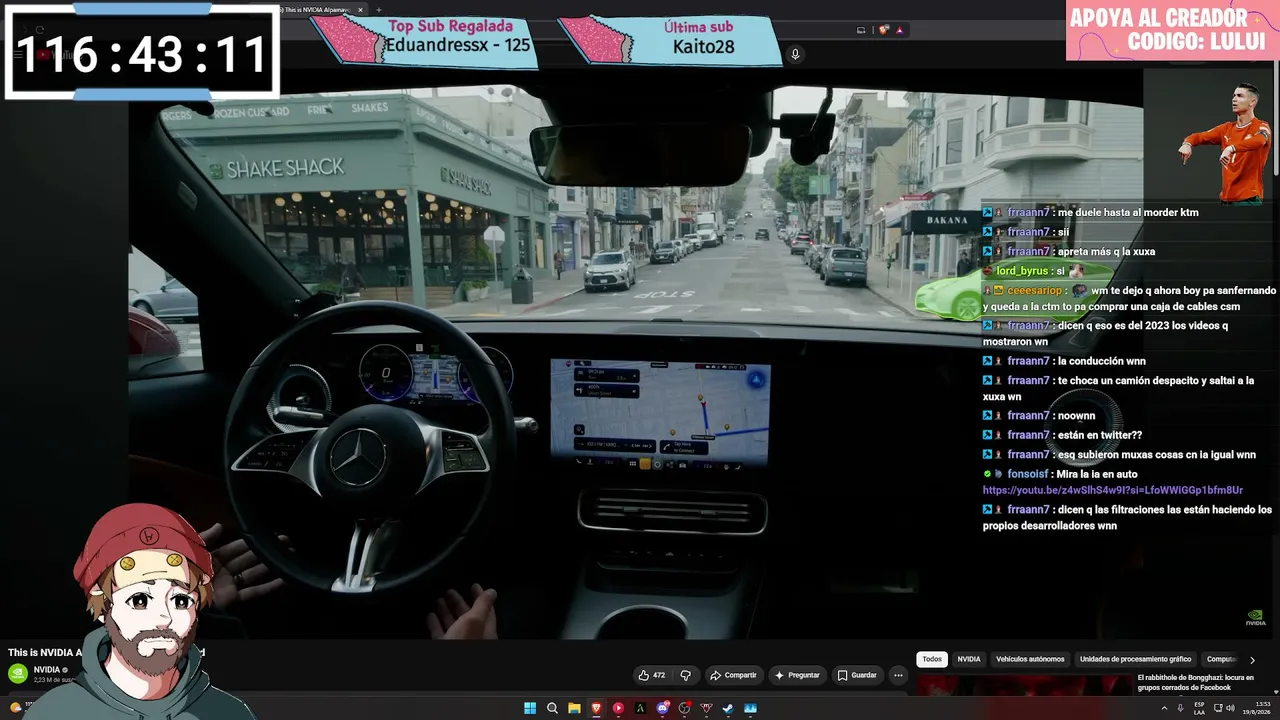Select the Todos filter chip
The width and height of the screenshot is (1280, 720).
(x=932, y=659)
